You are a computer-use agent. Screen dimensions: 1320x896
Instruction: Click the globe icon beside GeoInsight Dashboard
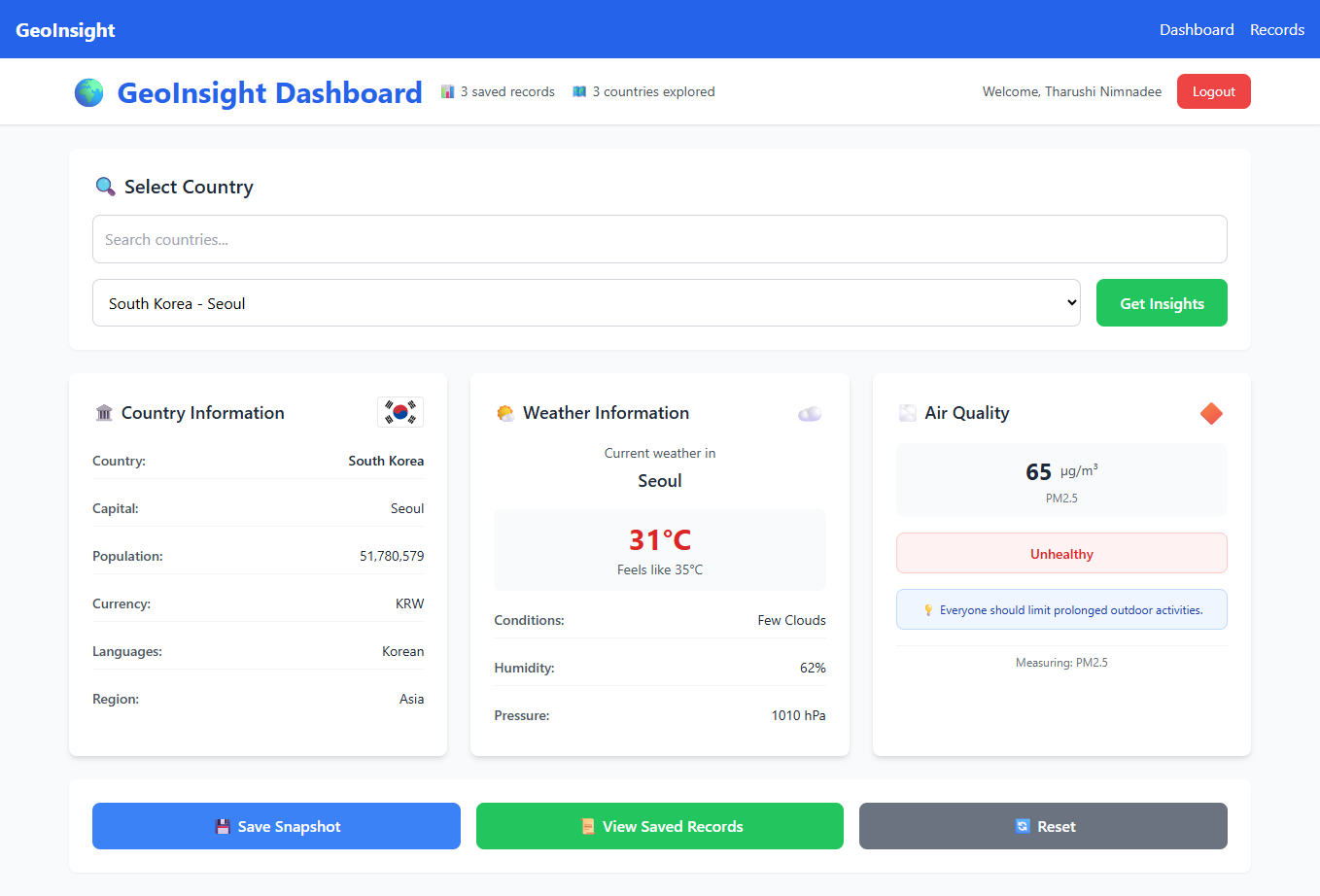click(89, 92)
